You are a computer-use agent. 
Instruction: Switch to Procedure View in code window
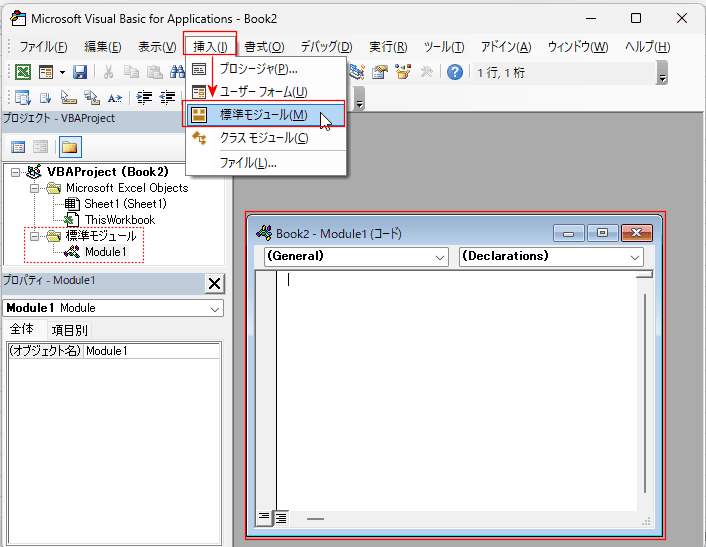(x=264, y=518)
